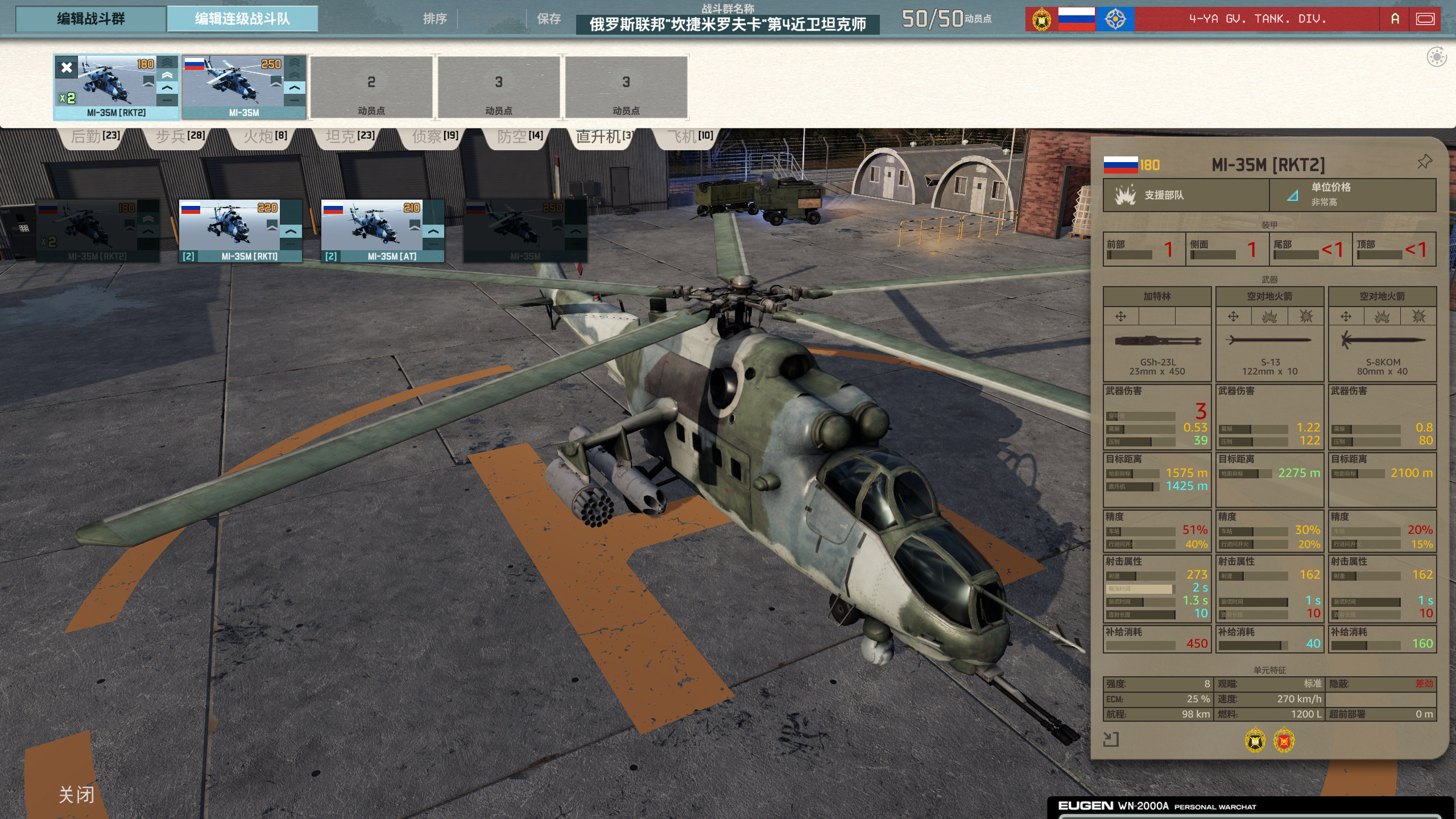Image resolution: width=1456 pixels, height=819 pixels.
Task: Click the Russian flag in the red banner
Action: [1076, 19]
